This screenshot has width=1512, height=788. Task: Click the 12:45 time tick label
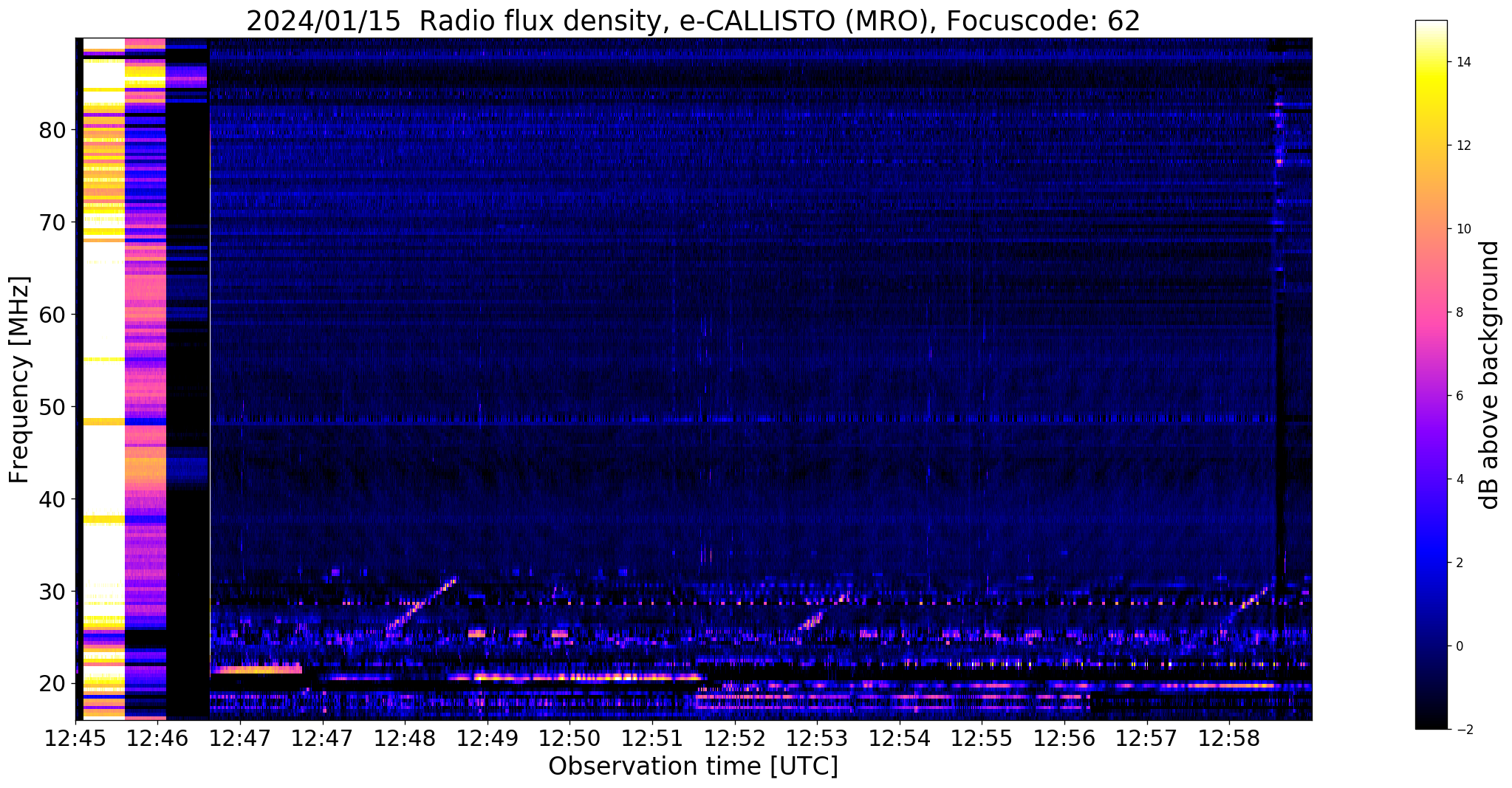(x=75, y=737)
